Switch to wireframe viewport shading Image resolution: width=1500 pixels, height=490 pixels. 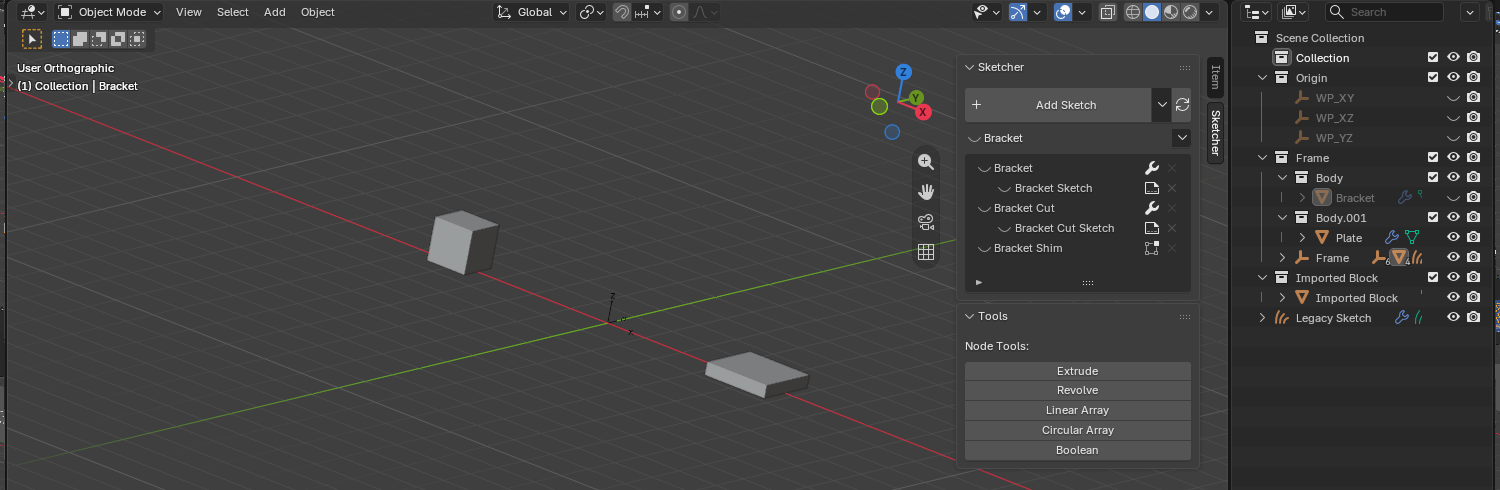click(x=1133, y=12)
